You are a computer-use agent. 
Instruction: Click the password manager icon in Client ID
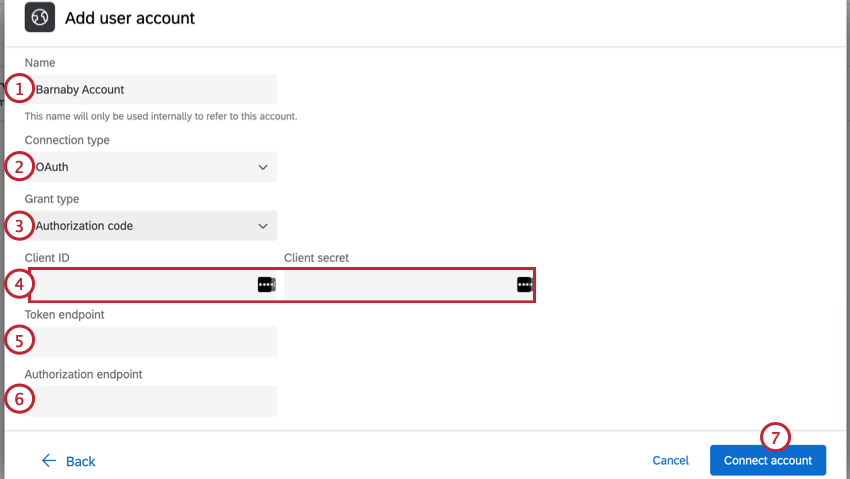point(265,285)
